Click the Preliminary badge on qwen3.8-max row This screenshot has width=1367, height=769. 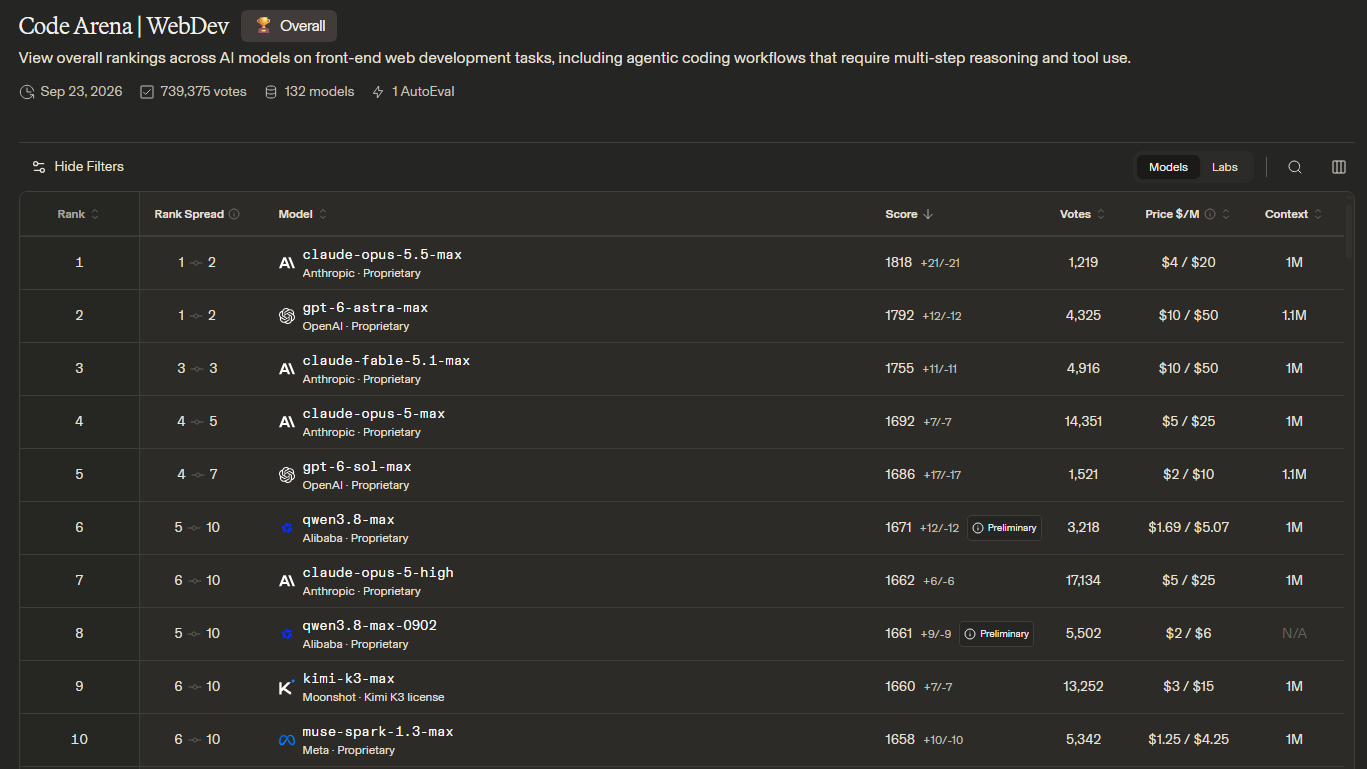(x=1004, y=528)
